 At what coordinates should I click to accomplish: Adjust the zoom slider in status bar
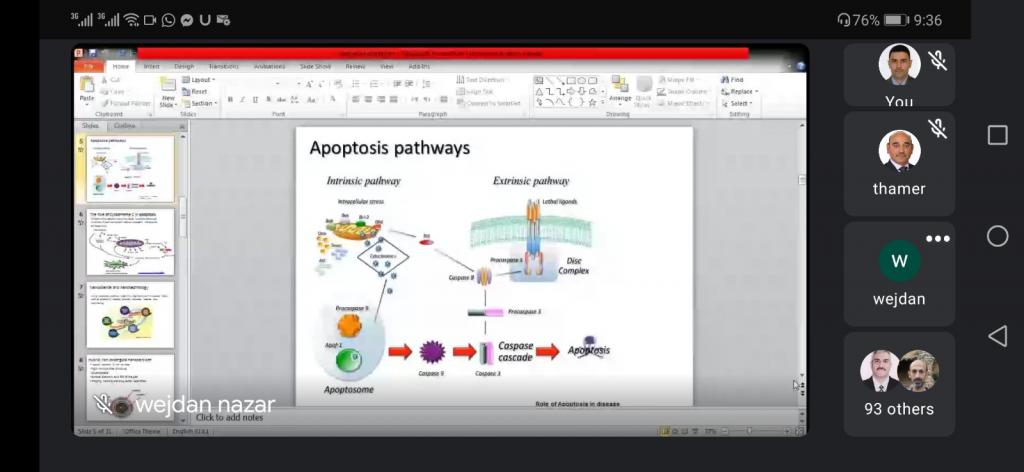pyautogui.click(x=748, y=431)
